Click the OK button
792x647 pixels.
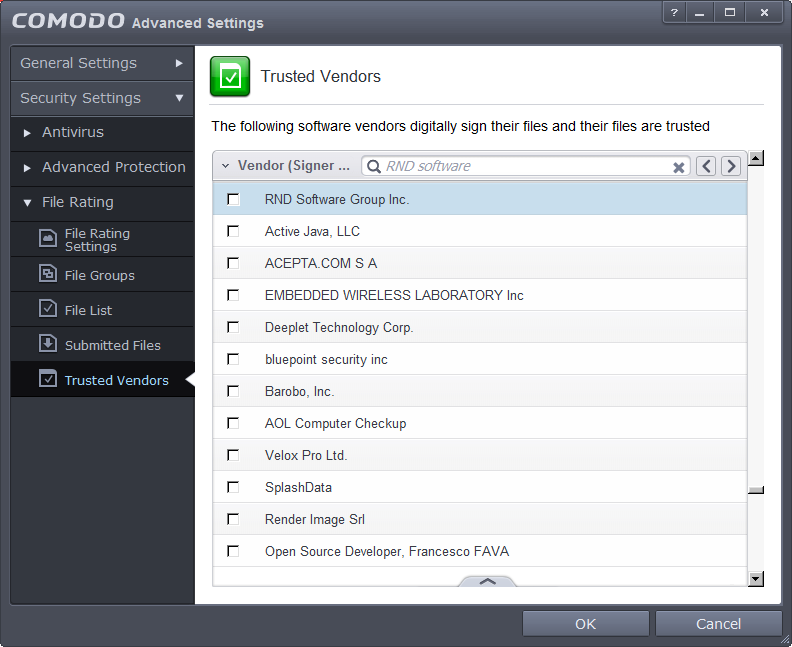pos(585,624)
